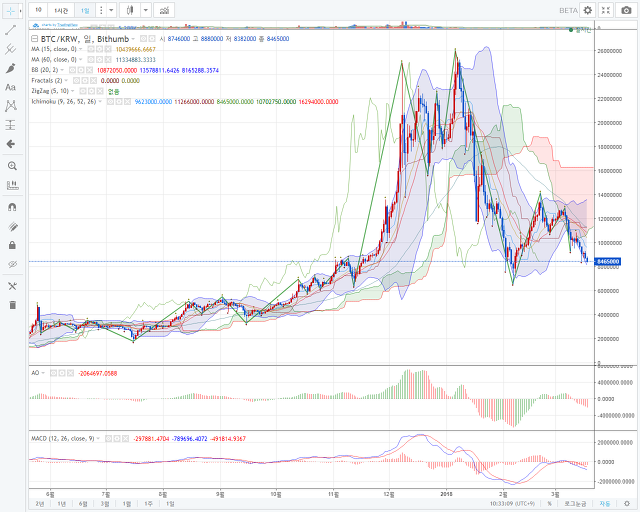Take a snapshot with the camera icon
Viewport: 640px width, 512px height.
pyautogui.click(x=626, y=10)
